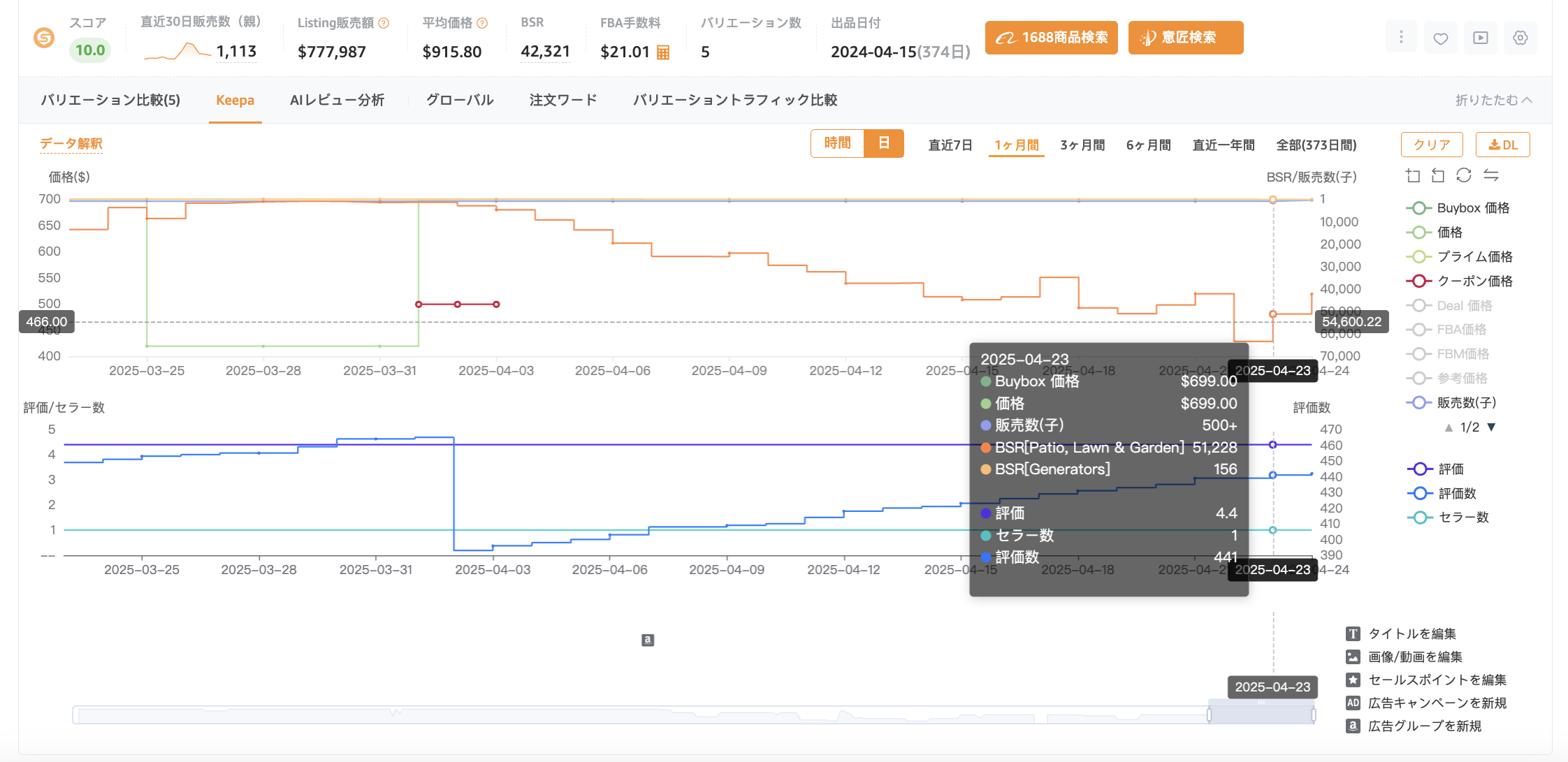Image resolution: width=1568 pixels, height=762 pixels.
Task: Click the left handle of timeline range slider
Action: point(1209,715)
